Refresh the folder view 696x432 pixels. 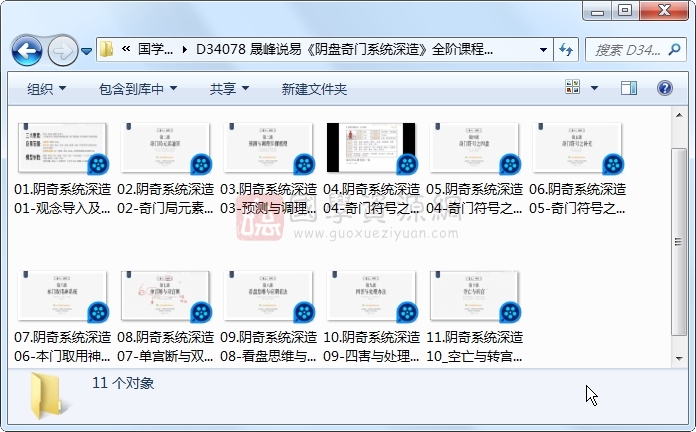(x=566, y=50)
